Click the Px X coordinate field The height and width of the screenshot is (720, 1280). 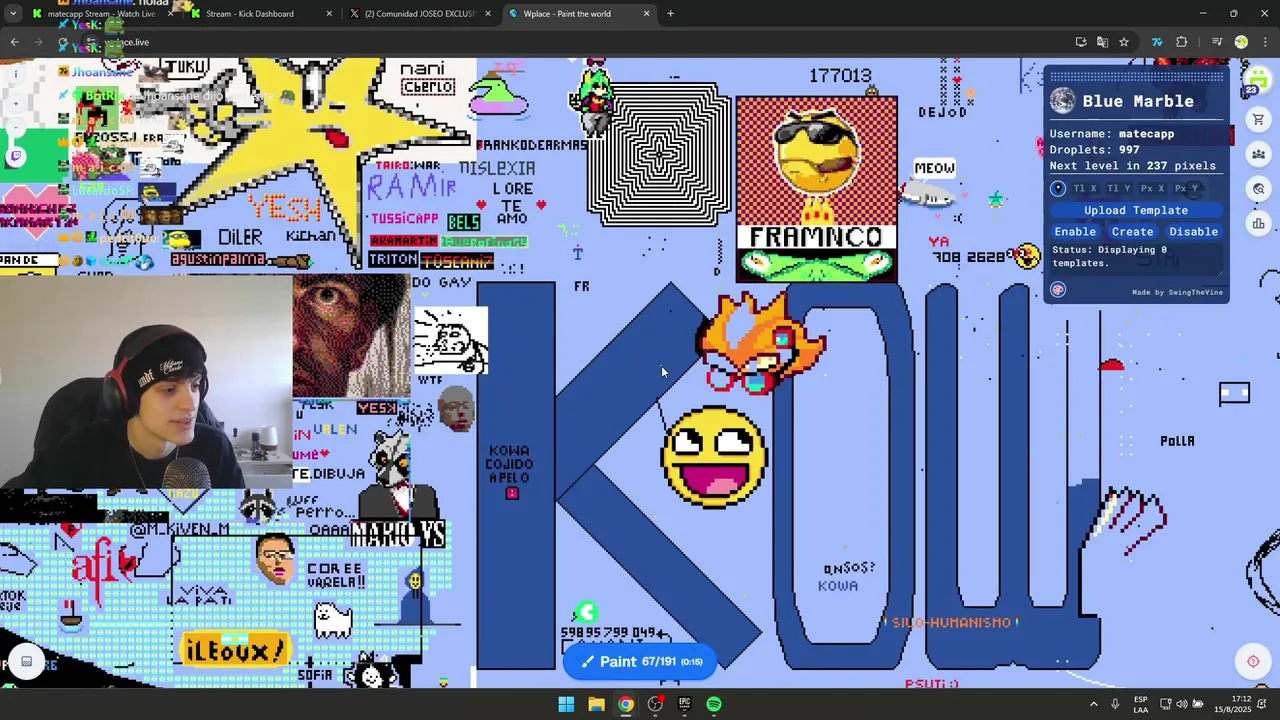[1154, 188]
